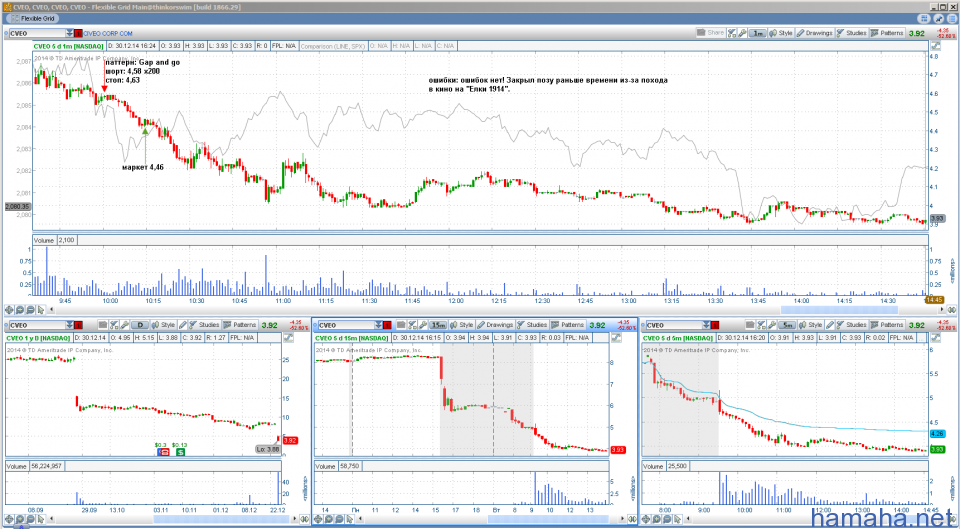Click the first zoom icon at the main chart bottom left

[x=9, y=310]
